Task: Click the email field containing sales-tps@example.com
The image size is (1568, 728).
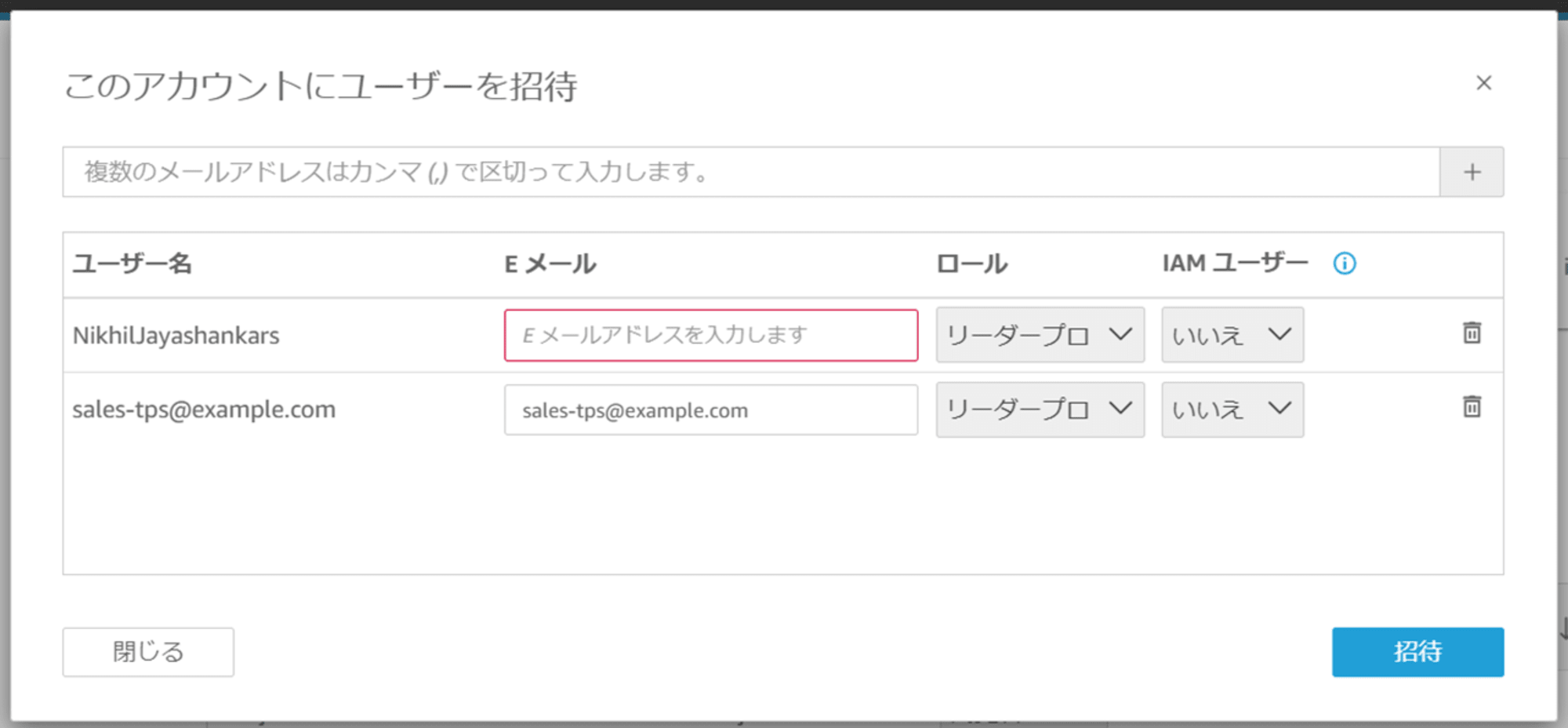Action: 711,409
